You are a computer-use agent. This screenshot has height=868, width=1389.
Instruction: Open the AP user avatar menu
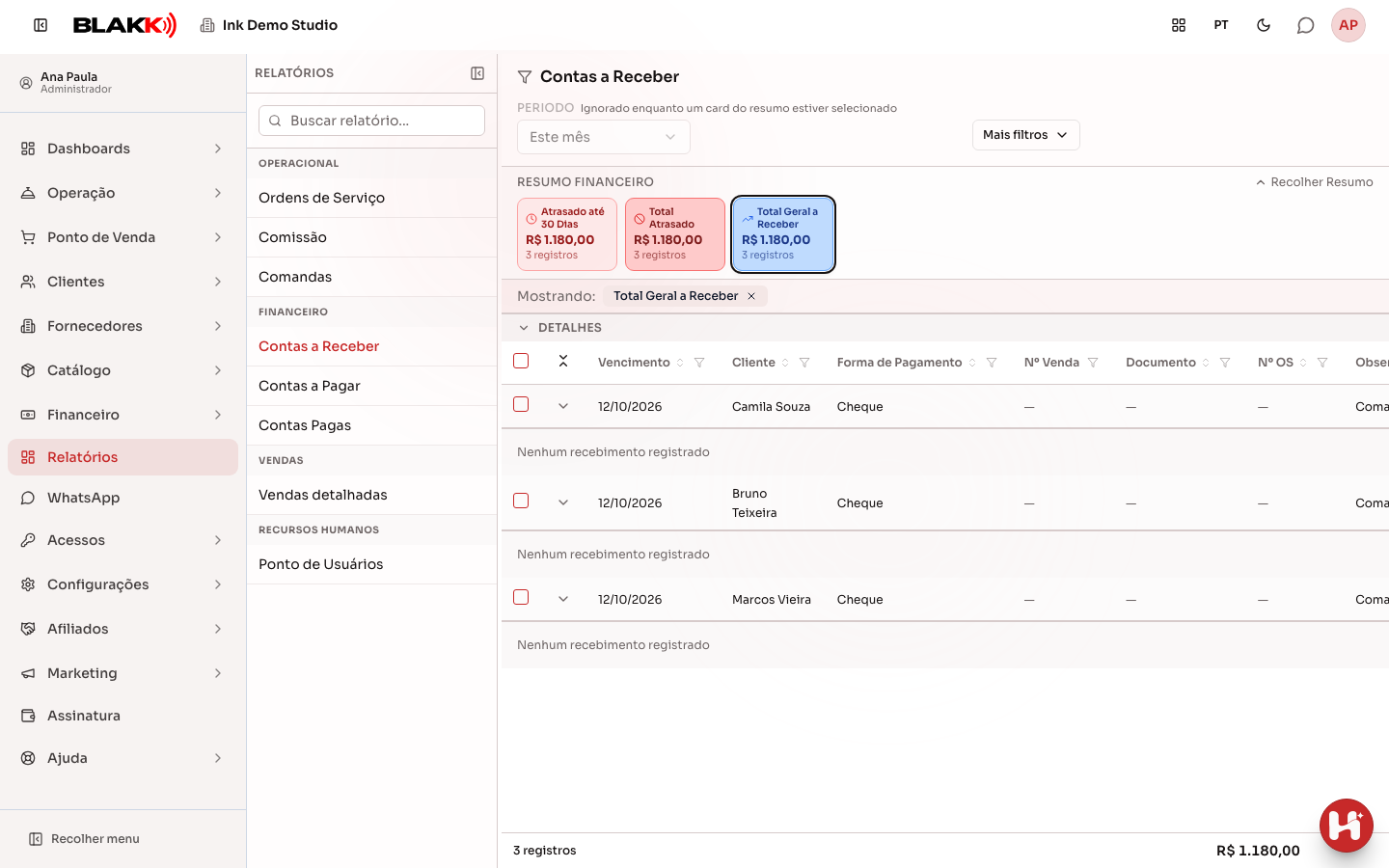coord(1348,25)
